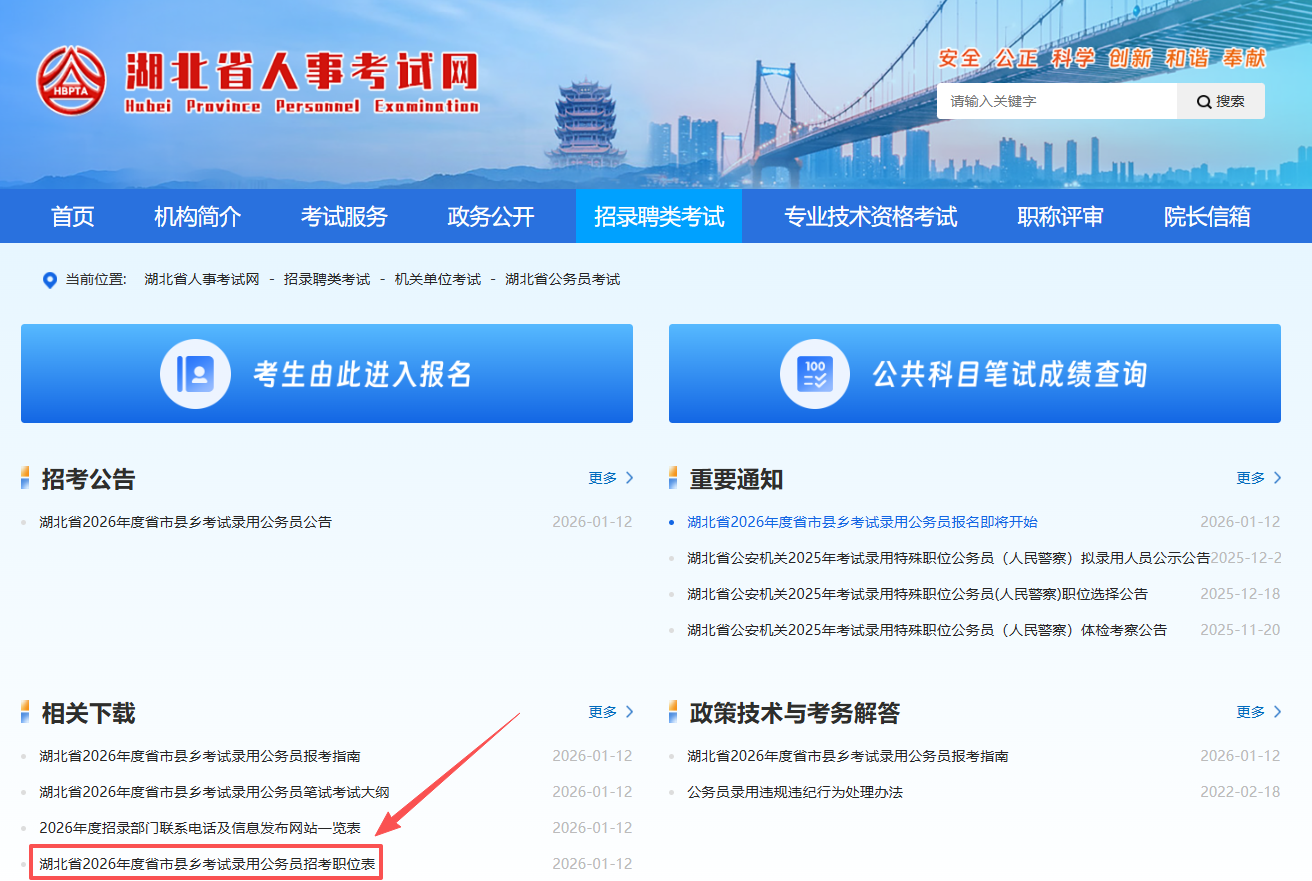The height and width of the screenshot is (881, 1312).
Task: Click the magnifier search button
Action: [1221, 101]
